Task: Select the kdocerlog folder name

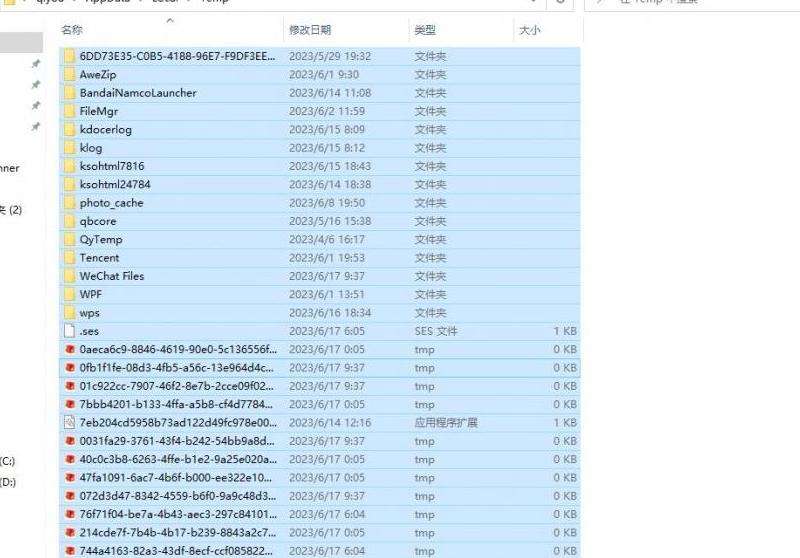Action: (105, 130)
